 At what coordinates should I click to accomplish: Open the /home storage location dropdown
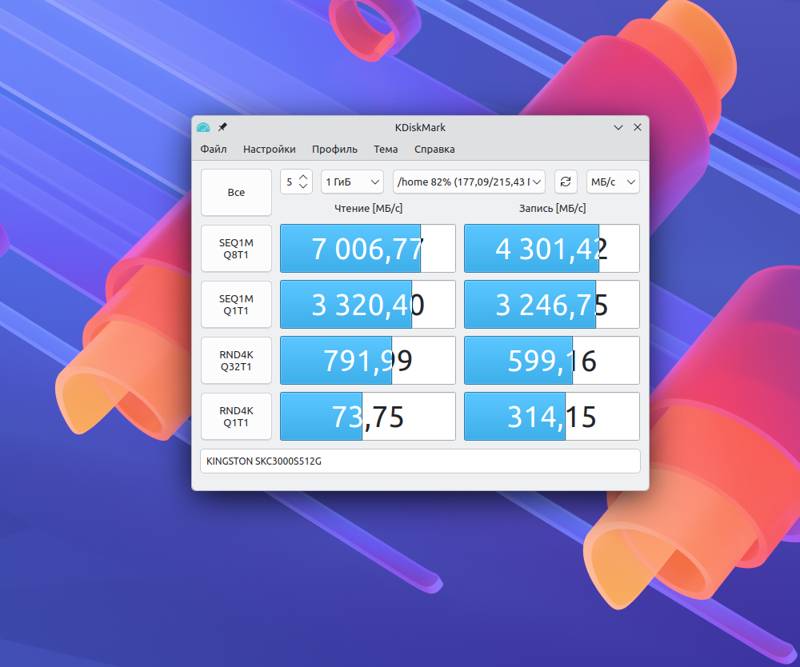pyautogui.click(x=469, y=181)
